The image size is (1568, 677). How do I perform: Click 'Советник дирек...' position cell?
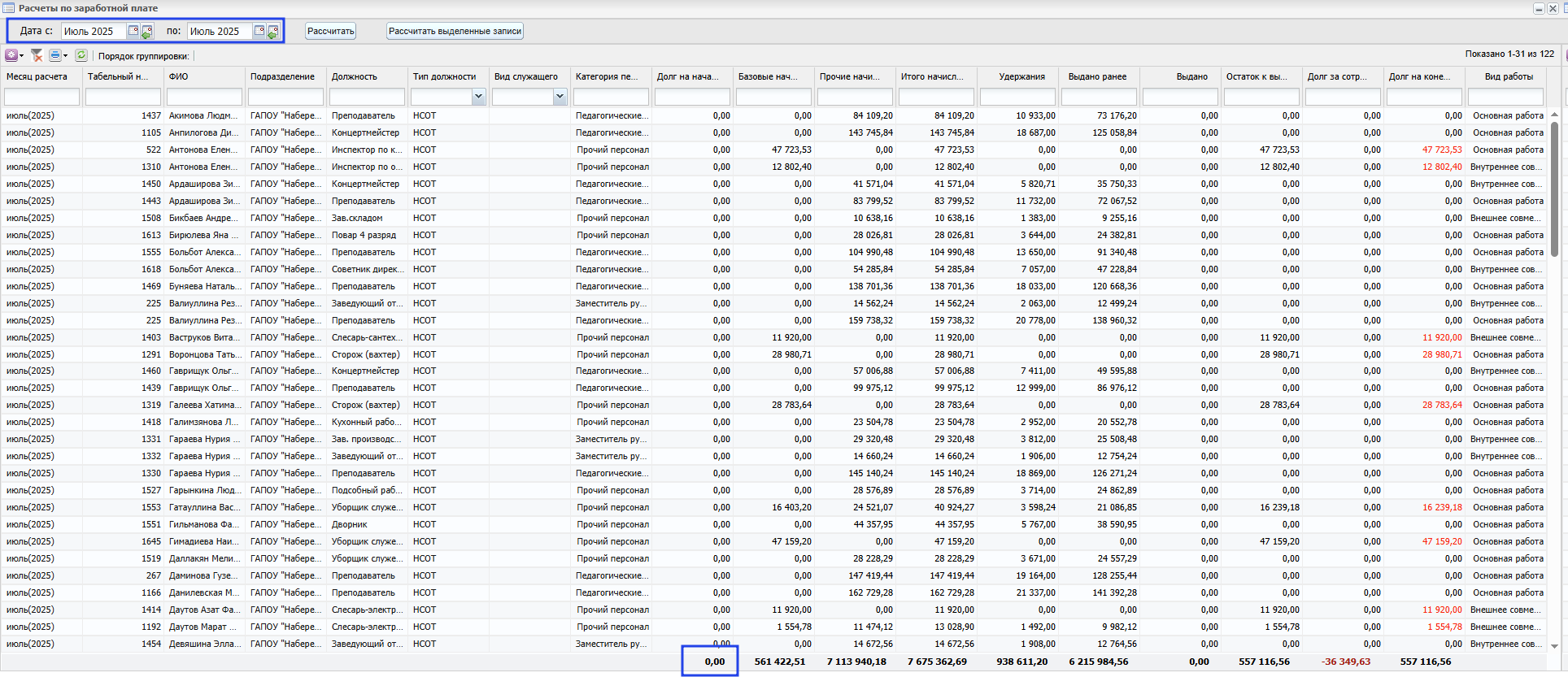[366, 269]
